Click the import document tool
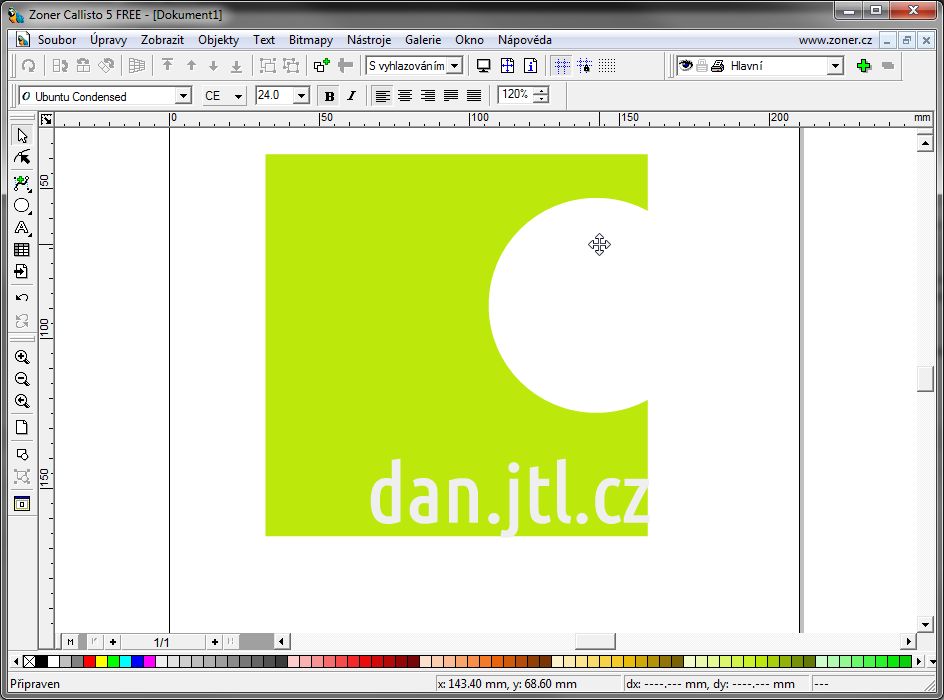Viewport: 944px width, 700px height. coord(22,271)
